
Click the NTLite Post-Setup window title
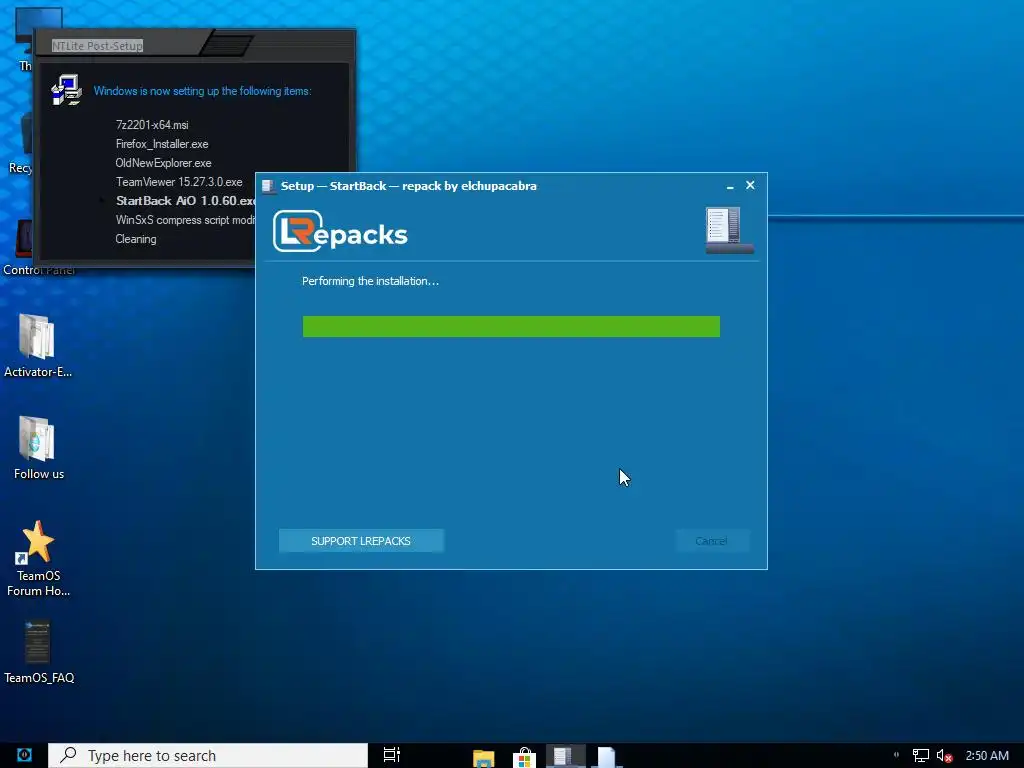pos(97,46)
